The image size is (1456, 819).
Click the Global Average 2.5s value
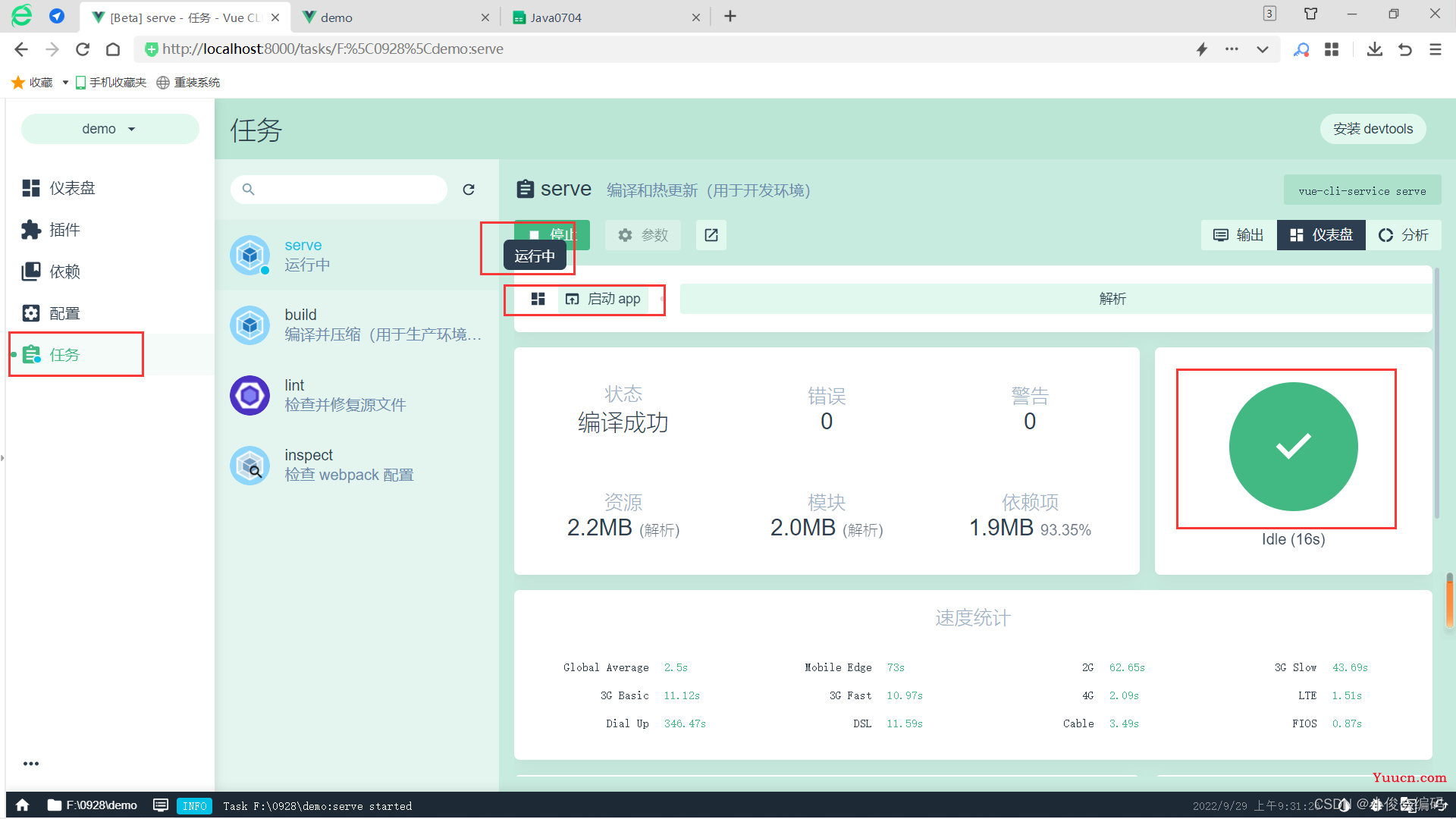point(676,667)
